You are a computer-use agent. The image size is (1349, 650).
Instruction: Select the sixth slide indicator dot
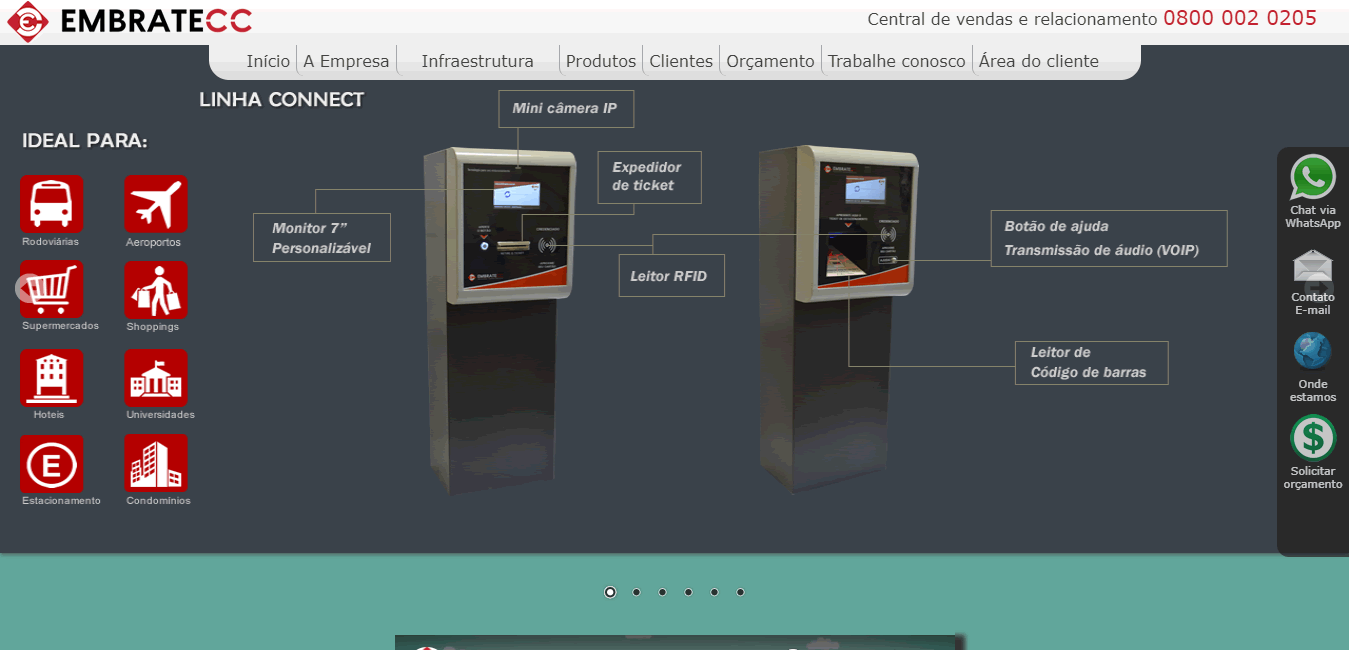(740, 592)
